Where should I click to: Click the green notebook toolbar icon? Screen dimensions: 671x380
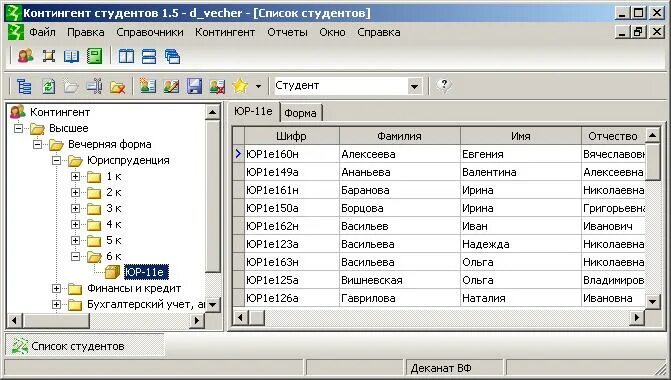[x=95, y=56]
